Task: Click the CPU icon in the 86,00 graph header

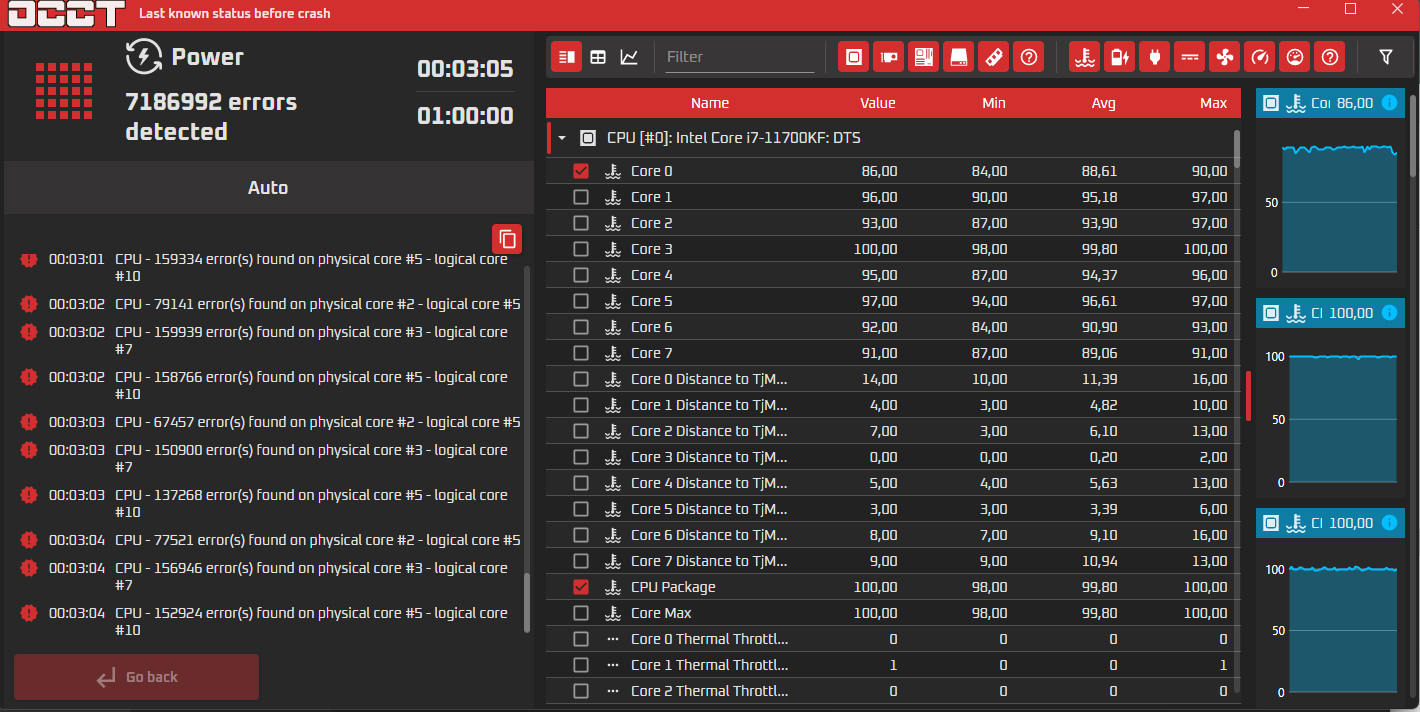Action: 1271,103
